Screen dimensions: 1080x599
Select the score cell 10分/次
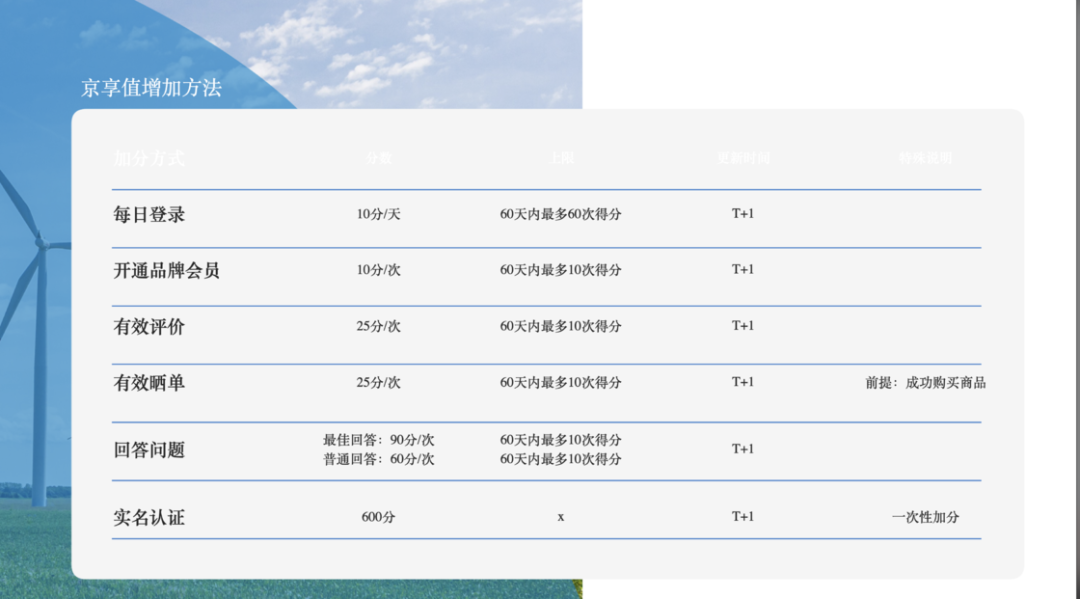pos(378,270)
